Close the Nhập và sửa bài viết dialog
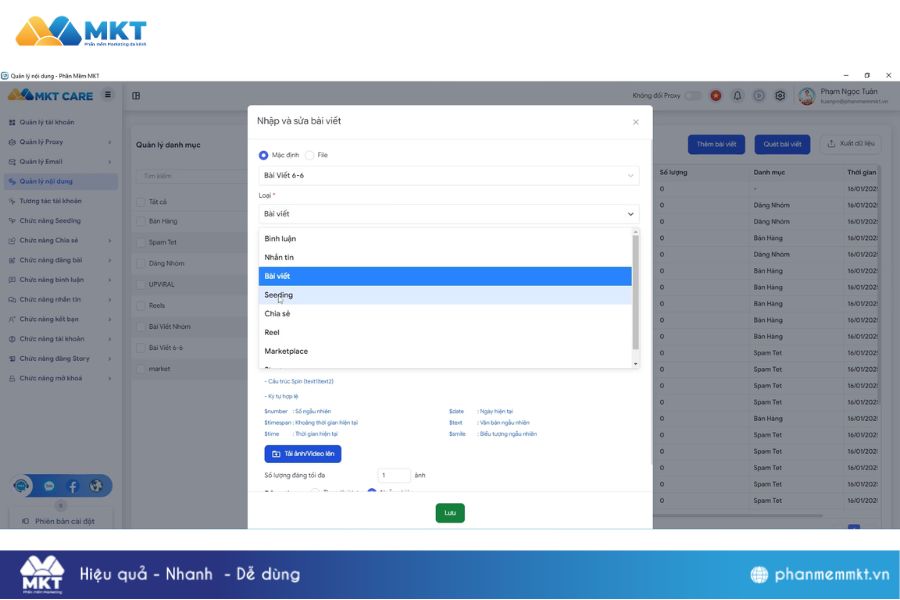 click(x=635, y=122)
